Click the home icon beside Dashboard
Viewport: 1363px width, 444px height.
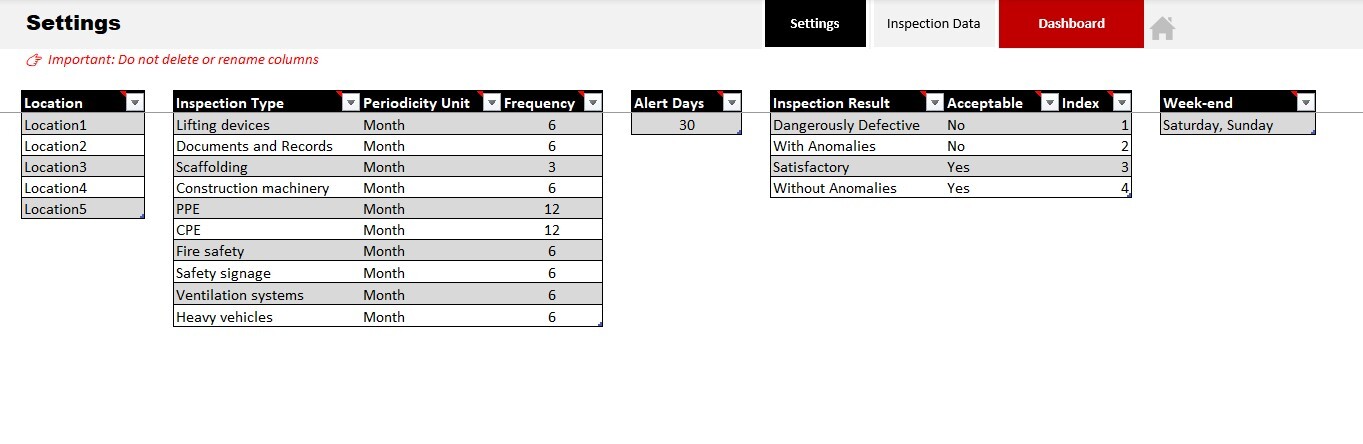click(x=1162, y=28)
